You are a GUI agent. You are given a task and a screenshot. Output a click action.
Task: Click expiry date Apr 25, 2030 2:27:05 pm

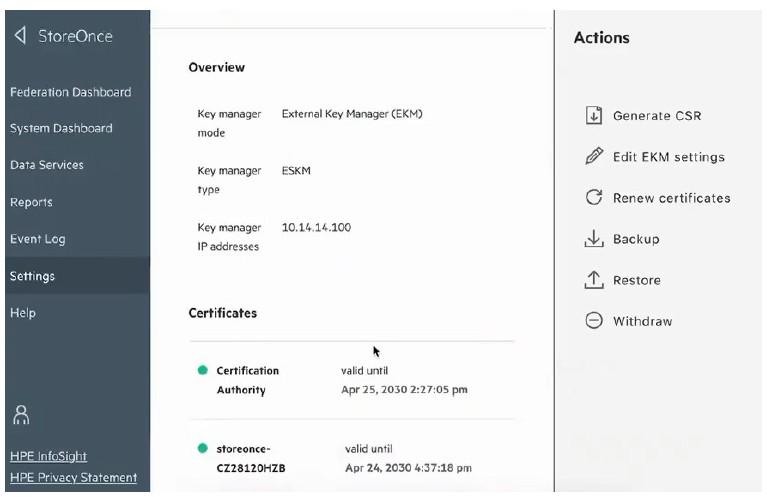click(404, 390)
